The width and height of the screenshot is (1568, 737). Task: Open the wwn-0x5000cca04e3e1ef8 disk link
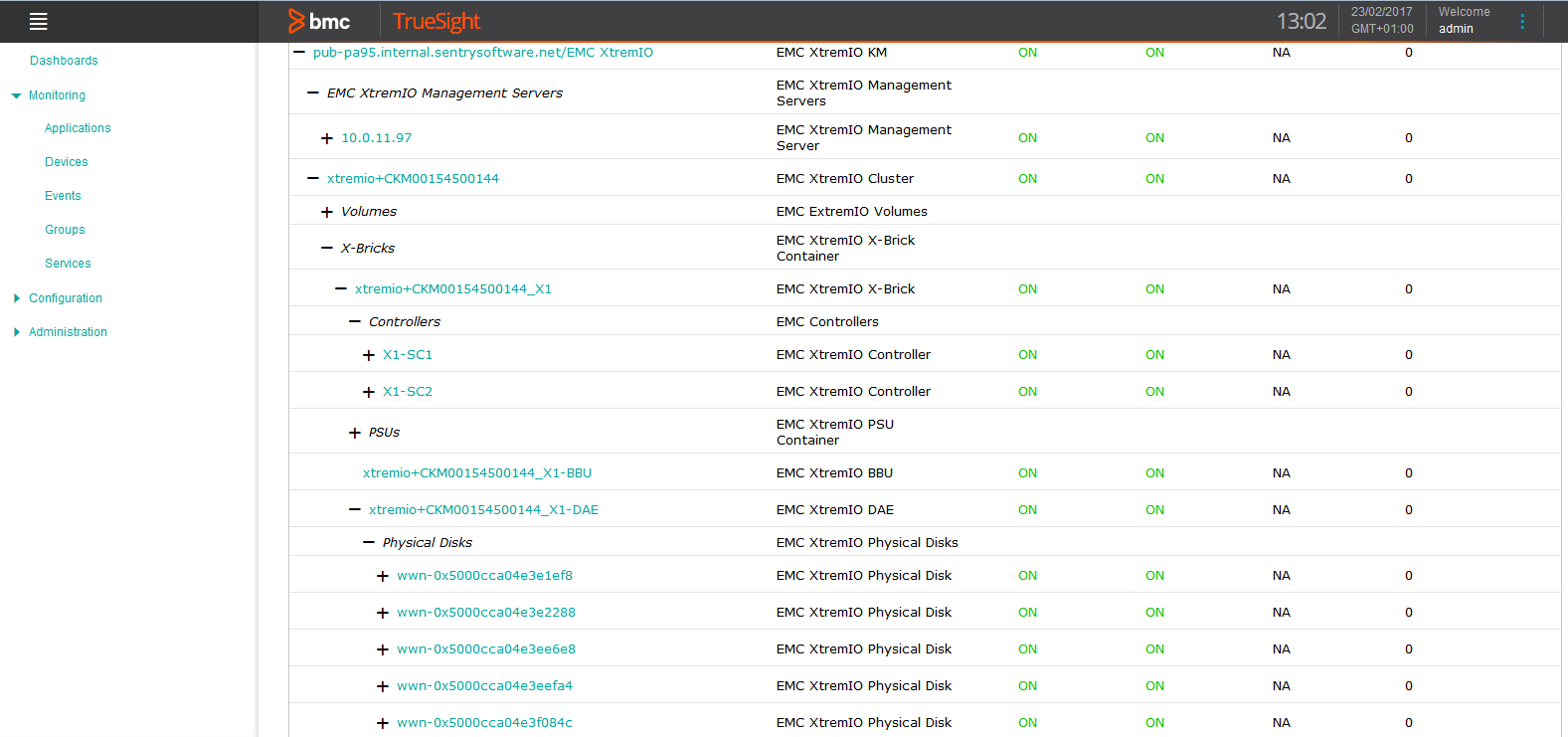coord(485,576)
